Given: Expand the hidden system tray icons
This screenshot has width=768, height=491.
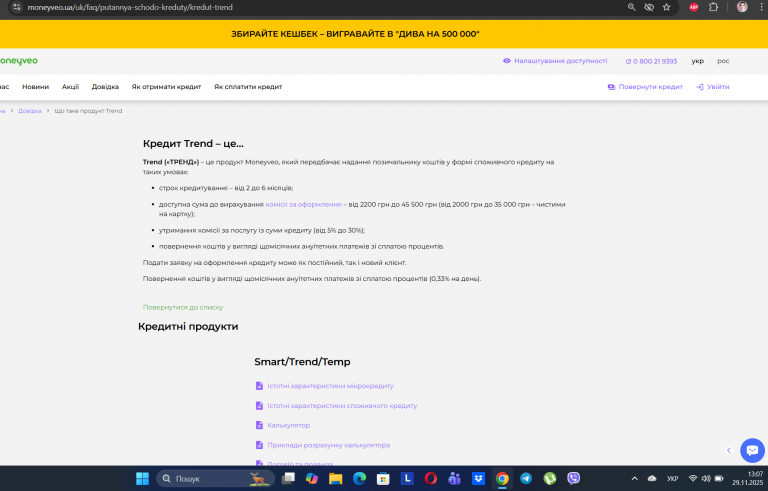Looking at the screenshot, I should point(635,479).
